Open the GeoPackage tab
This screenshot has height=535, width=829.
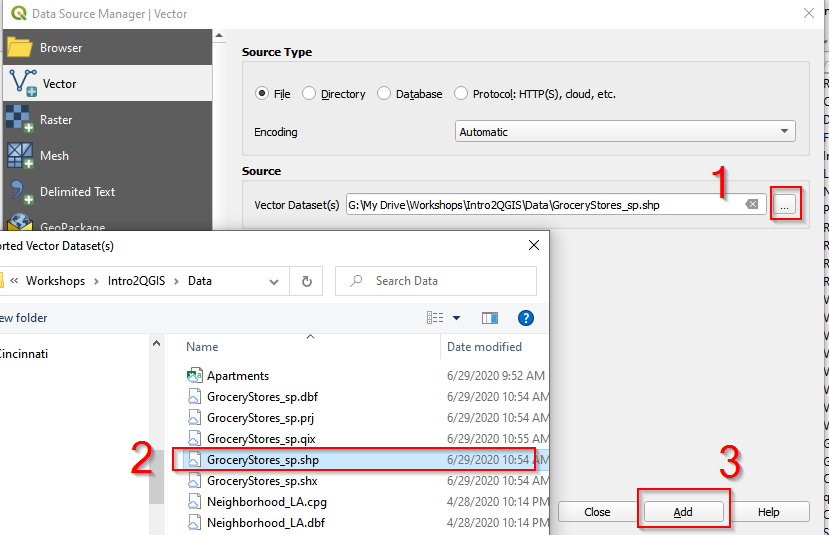click(x=107, y=222)
